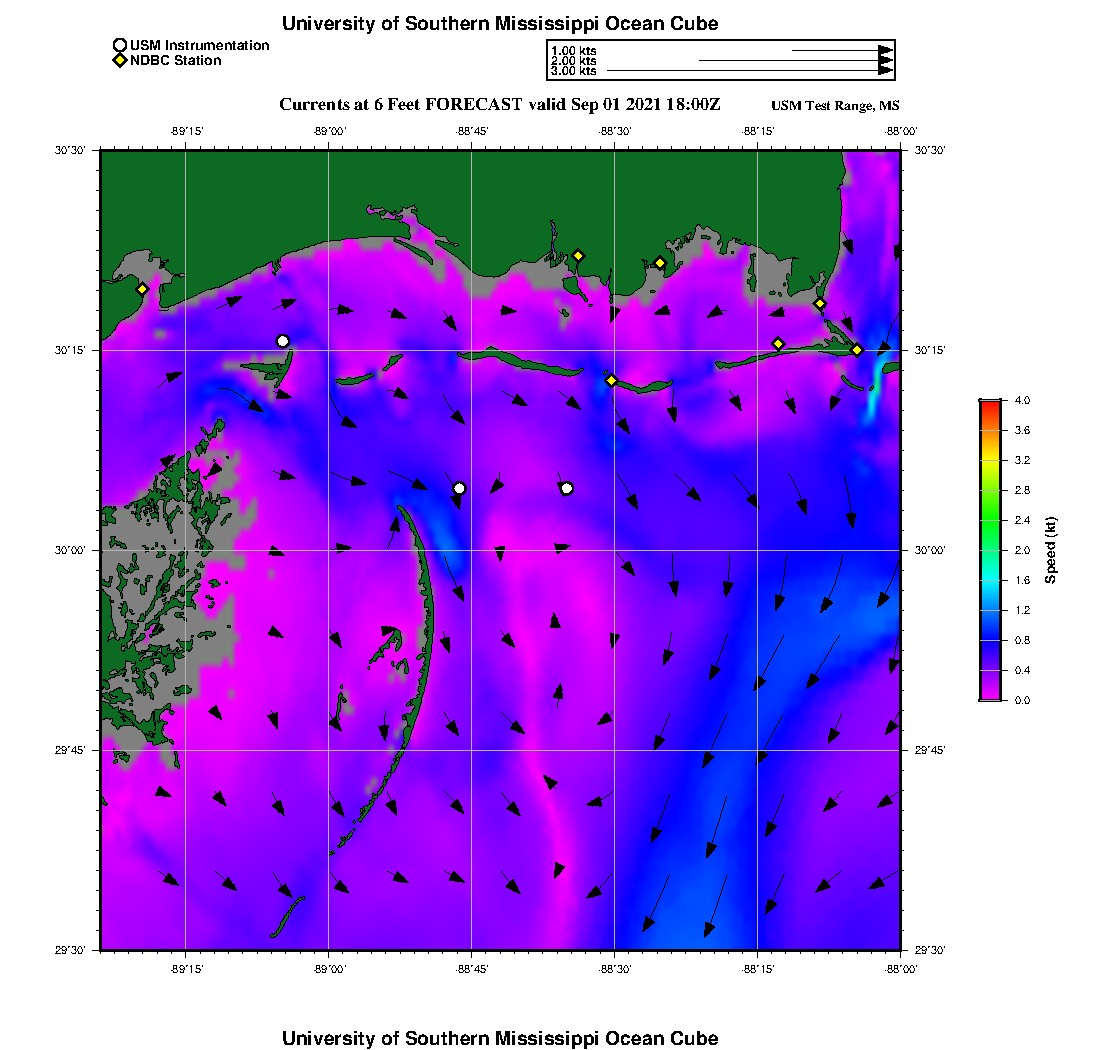The height and width of the screenshot is (1050, 1100).
Task: Click the USM Test Range, MS label
Action: tap(836, 106)
